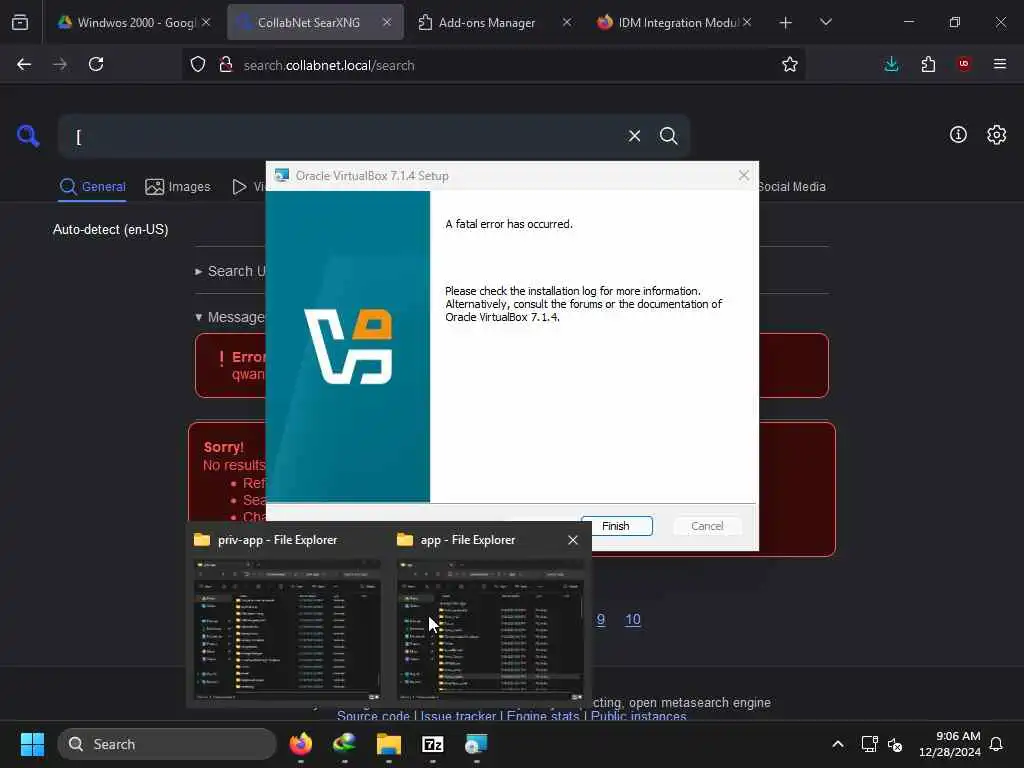Focus the SearXNG search query field
The image size is (1024, 768).
click(340, 136)
